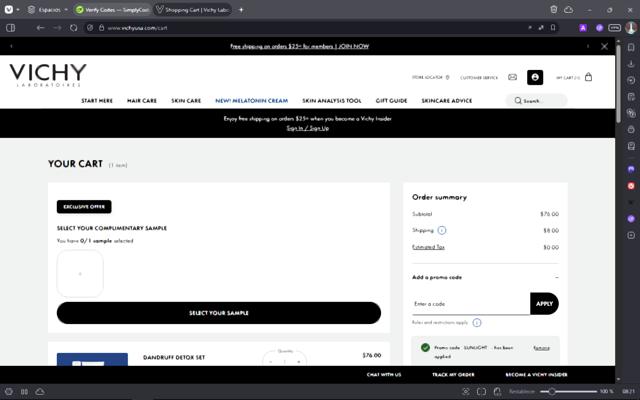The height and width of the screenshot is (400, 640).
Task: Open the Vivaldi main menu icon
Action: [9, 9]
